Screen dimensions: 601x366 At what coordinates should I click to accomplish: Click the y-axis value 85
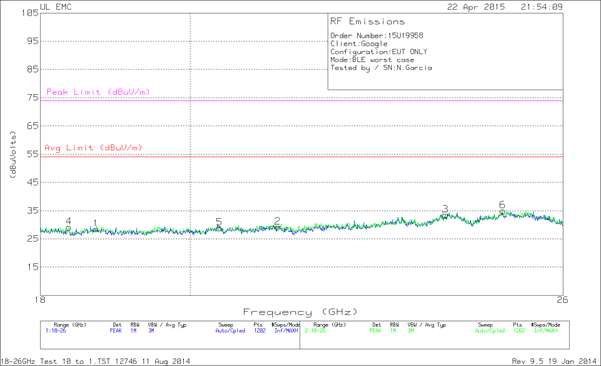point(33,69)
